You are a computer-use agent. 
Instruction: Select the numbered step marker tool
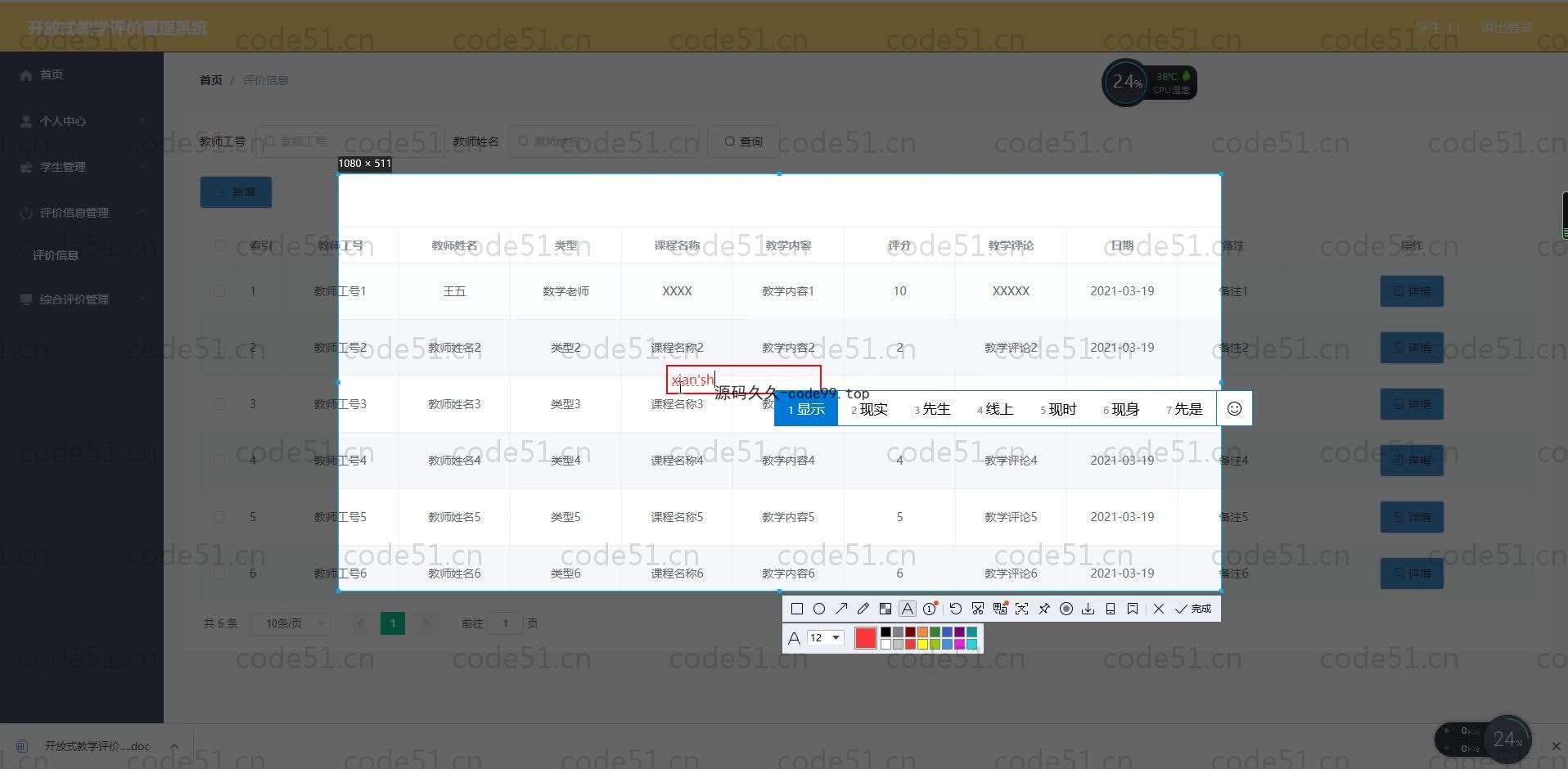click(930, 609)
